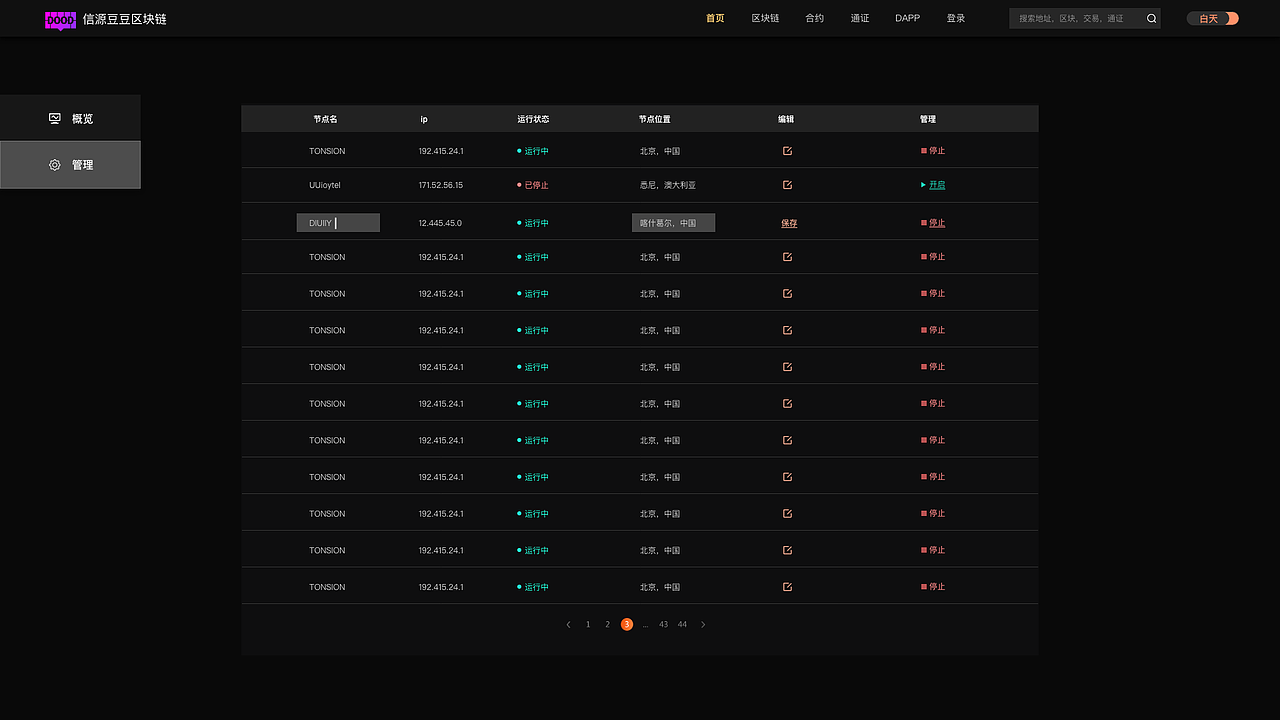Select the 概览 sidebar tab
The image size is (1280, 720).
click(70, 118)
